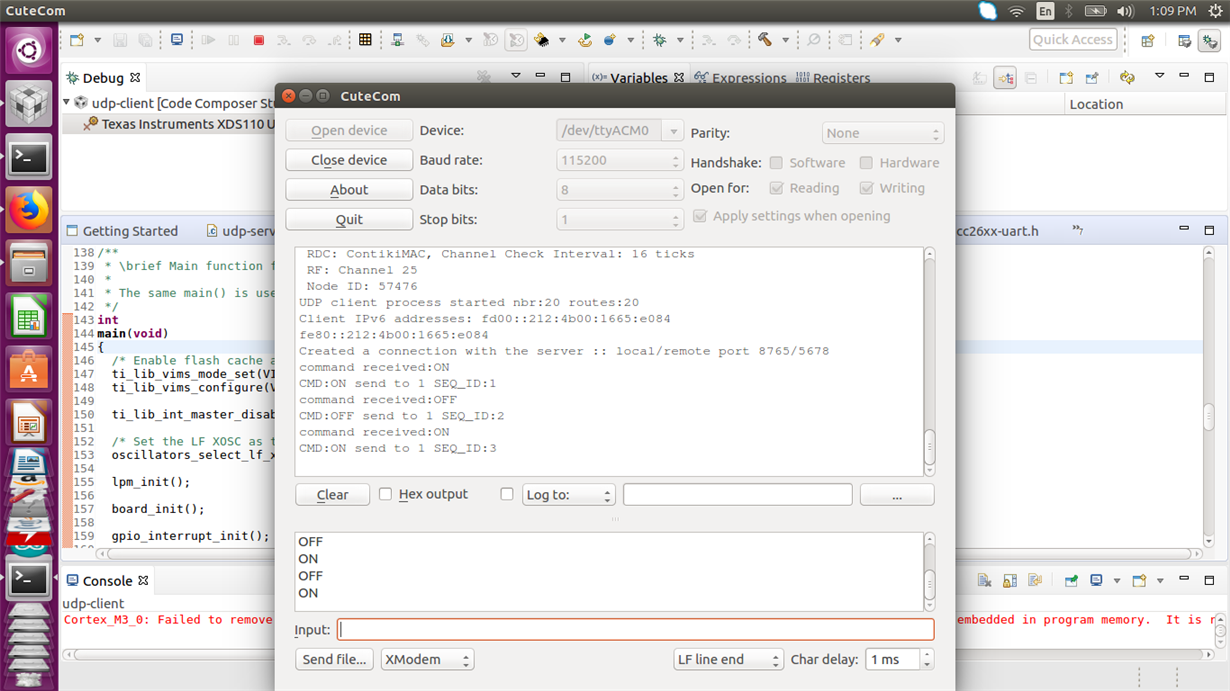The height and width of the screenshot is (691, 1230).
Task: Toggle the checkbox beside Log to
Action: point(507,494)
